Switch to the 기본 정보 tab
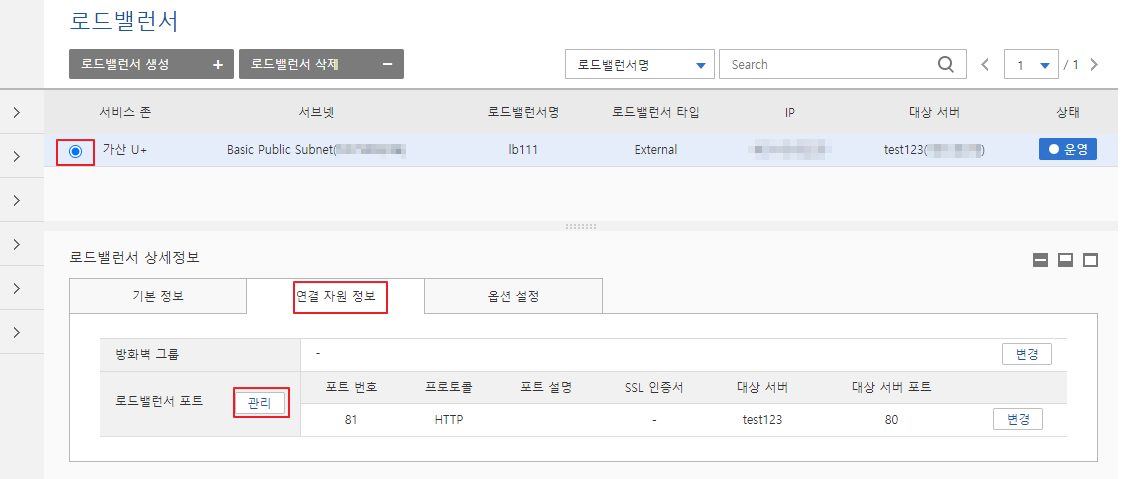The width and height of the screenshot is (1128, 479). (158, 296)
